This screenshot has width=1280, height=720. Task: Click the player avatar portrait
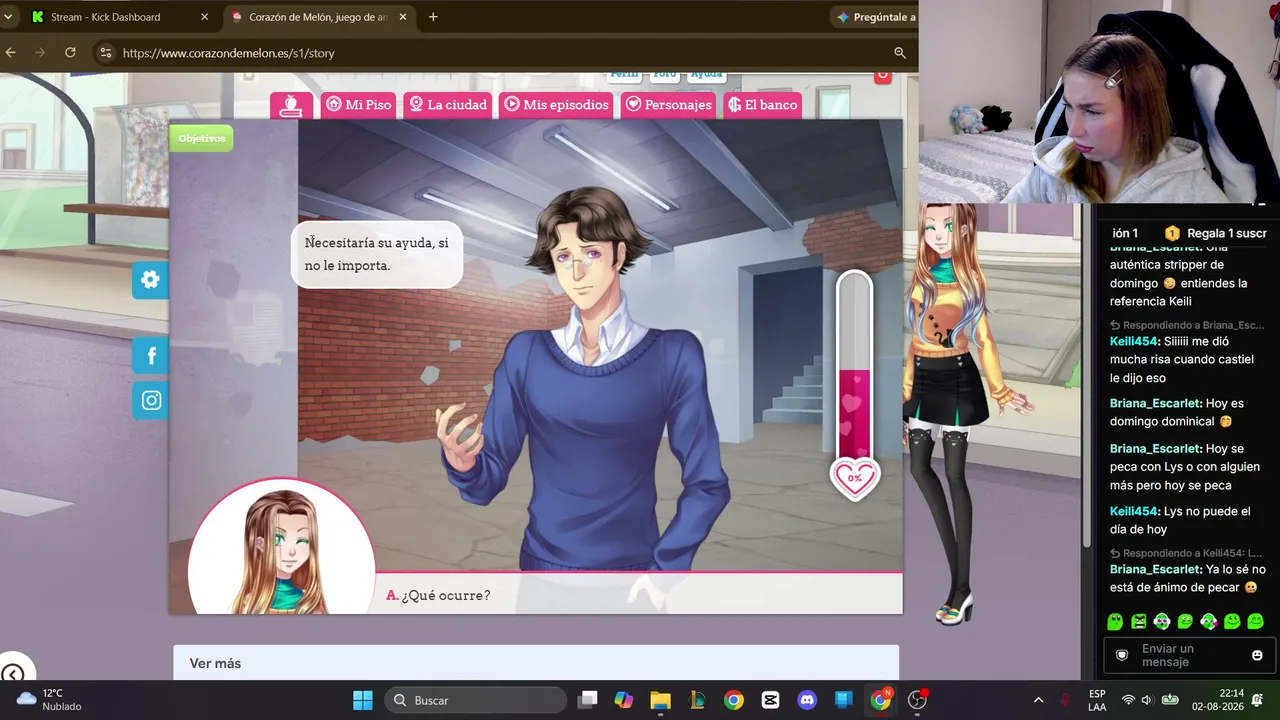(282, 548)
